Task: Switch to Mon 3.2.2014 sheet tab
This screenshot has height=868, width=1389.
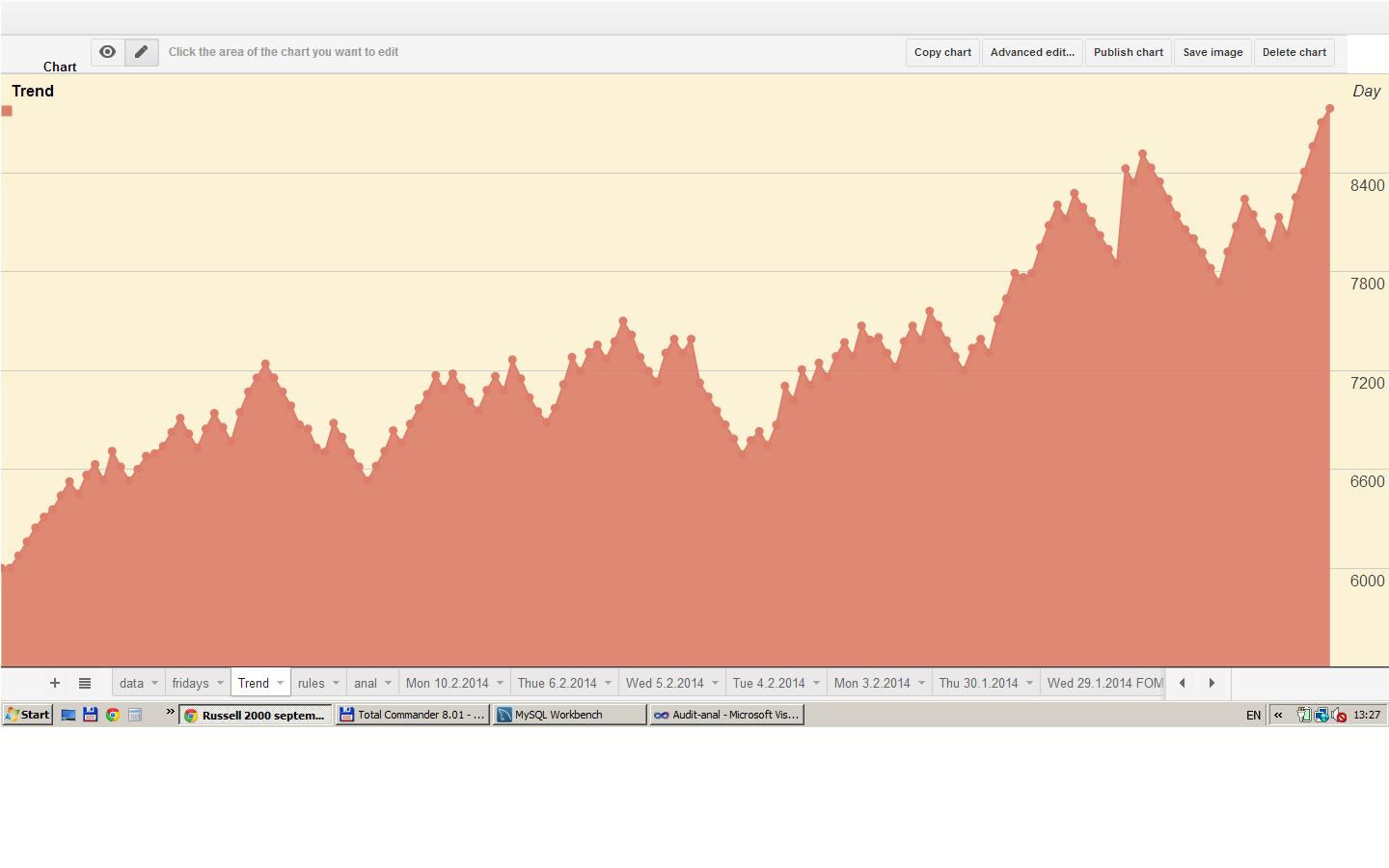Action: click(x=872, y=683)
